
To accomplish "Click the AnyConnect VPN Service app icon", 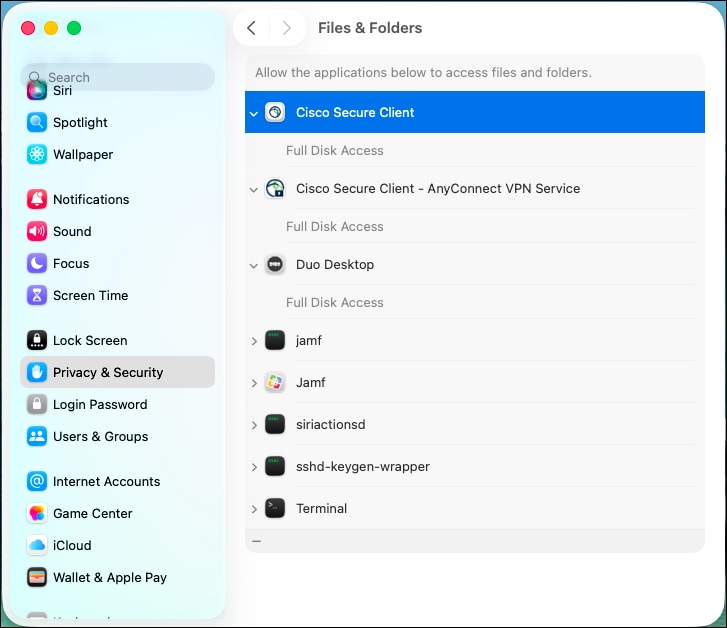I will (275, 188).
